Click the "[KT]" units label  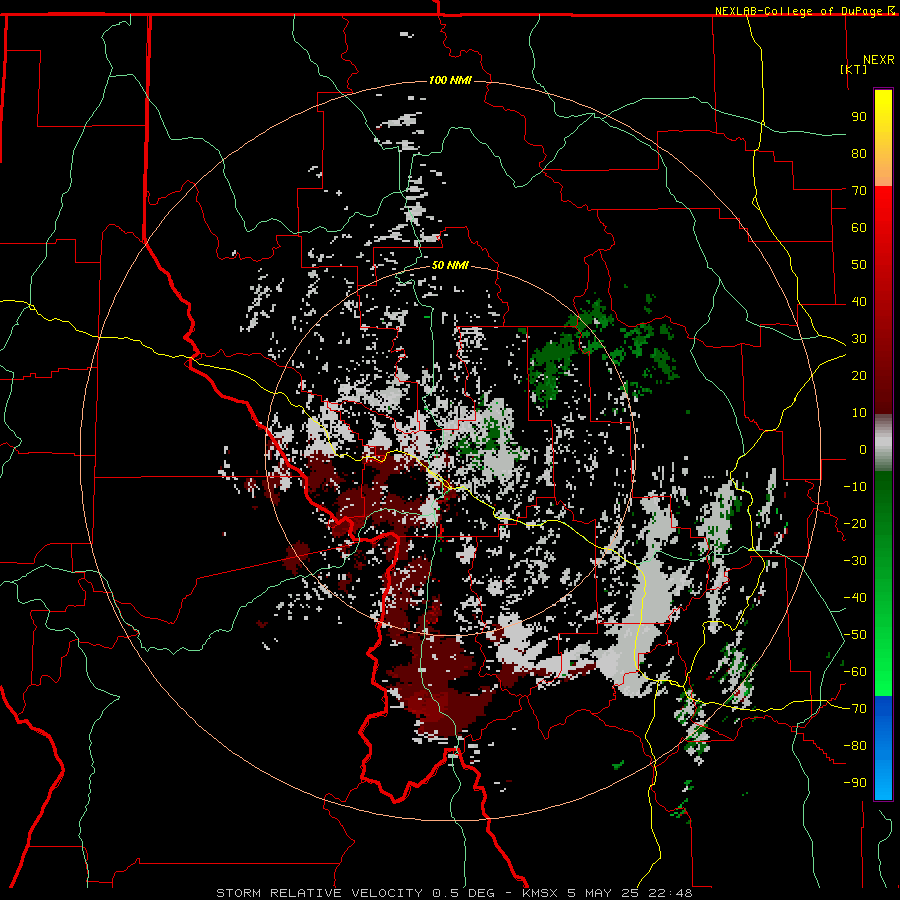point(854,69)
